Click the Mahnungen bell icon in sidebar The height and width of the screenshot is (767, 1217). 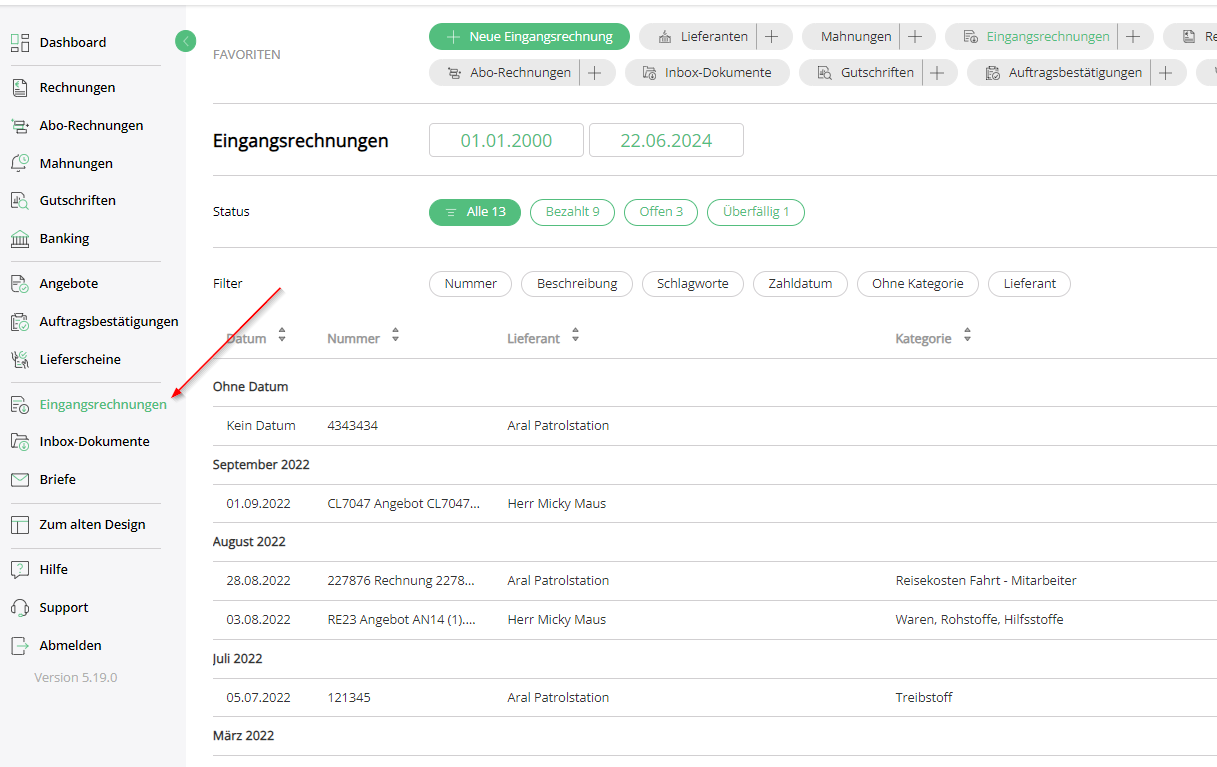pyautogui.click(x=20, y=163)
